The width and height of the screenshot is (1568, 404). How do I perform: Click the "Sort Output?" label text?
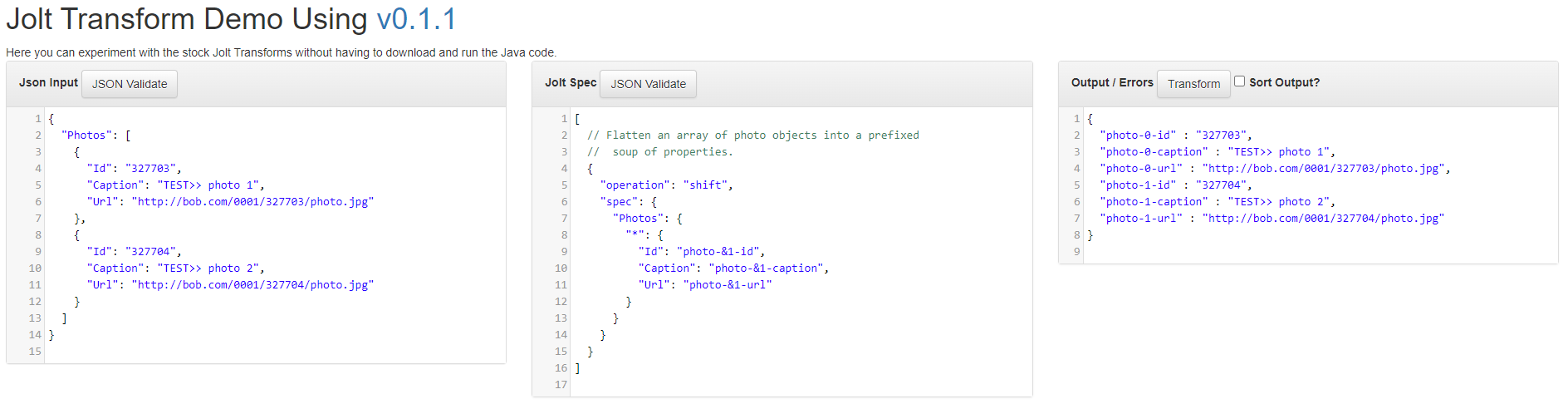coord(1284,82)
